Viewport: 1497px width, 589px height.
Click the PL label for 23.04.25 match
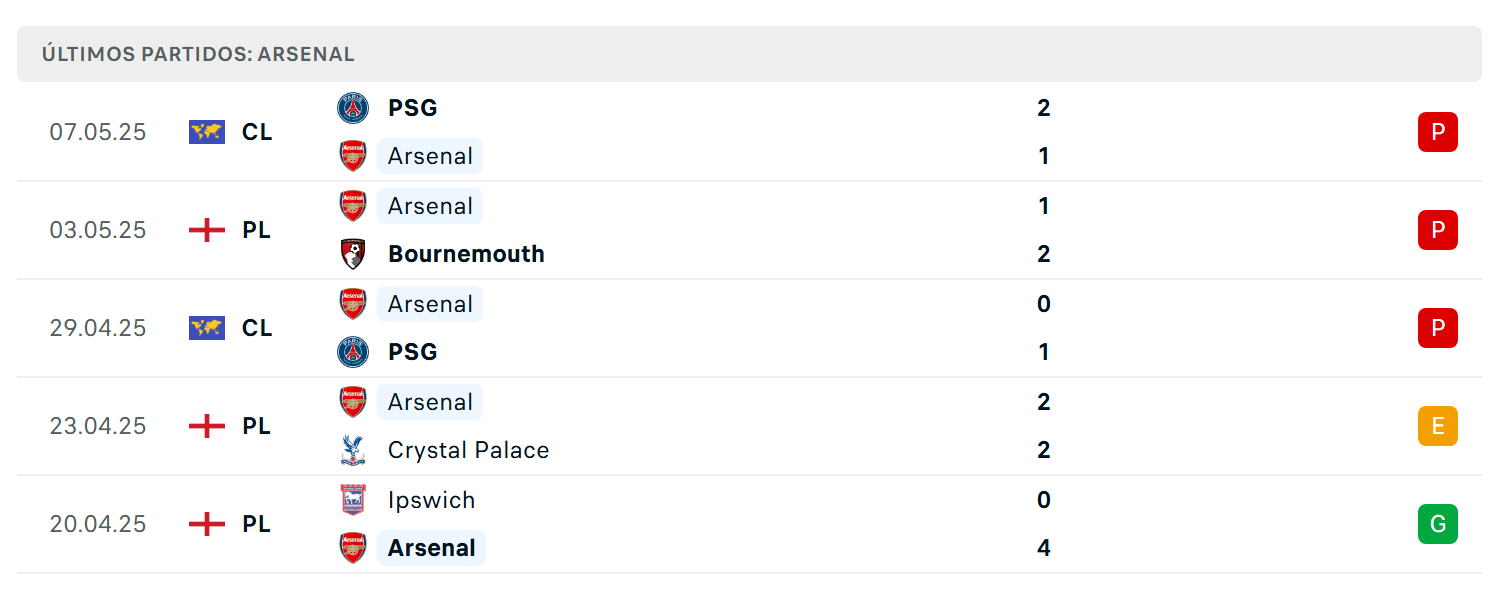pos(257,426)
